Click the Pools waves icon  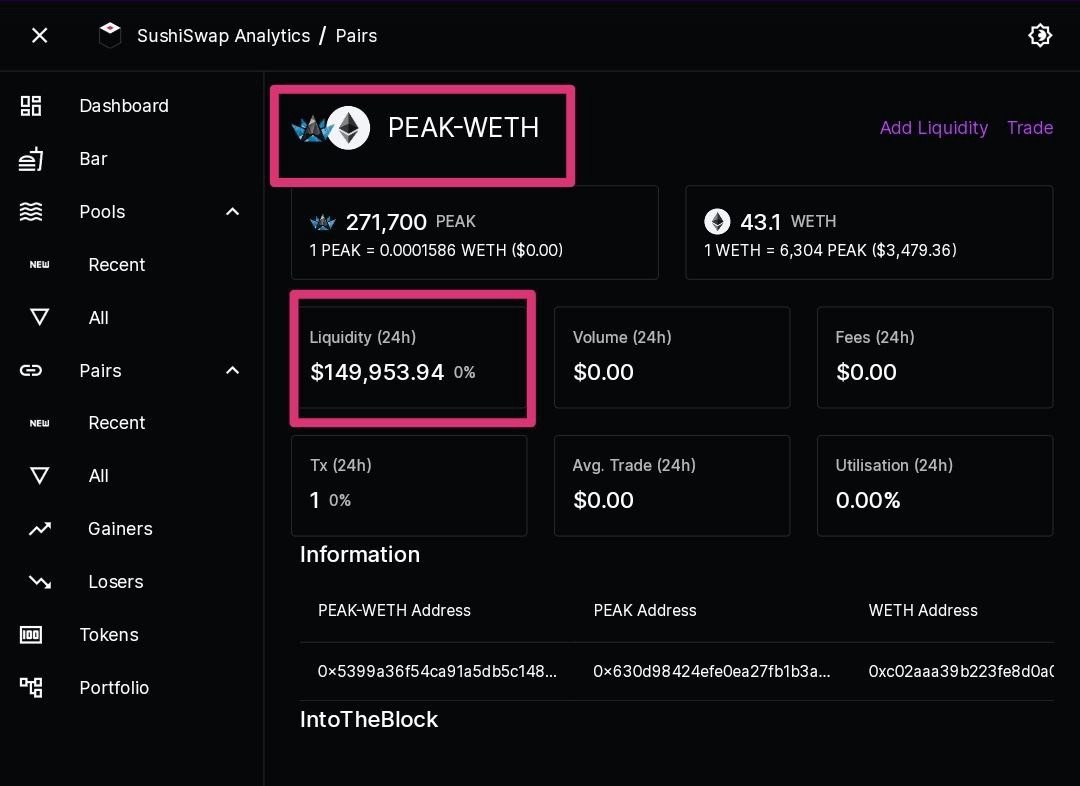click(31, 211)
